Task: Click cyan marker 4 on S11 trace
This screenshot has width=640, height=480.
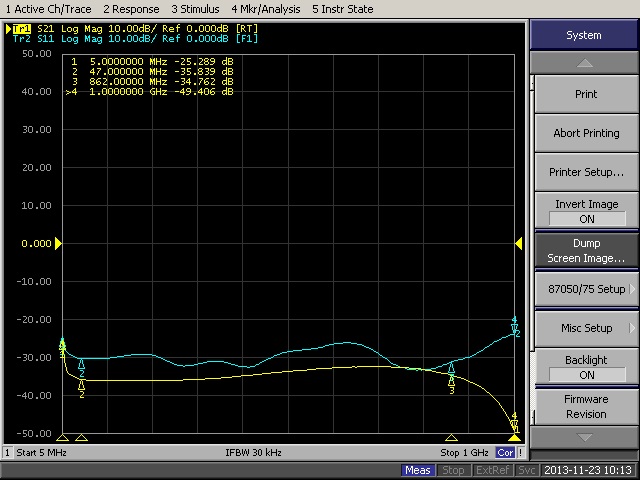Action: pos(514,325)
